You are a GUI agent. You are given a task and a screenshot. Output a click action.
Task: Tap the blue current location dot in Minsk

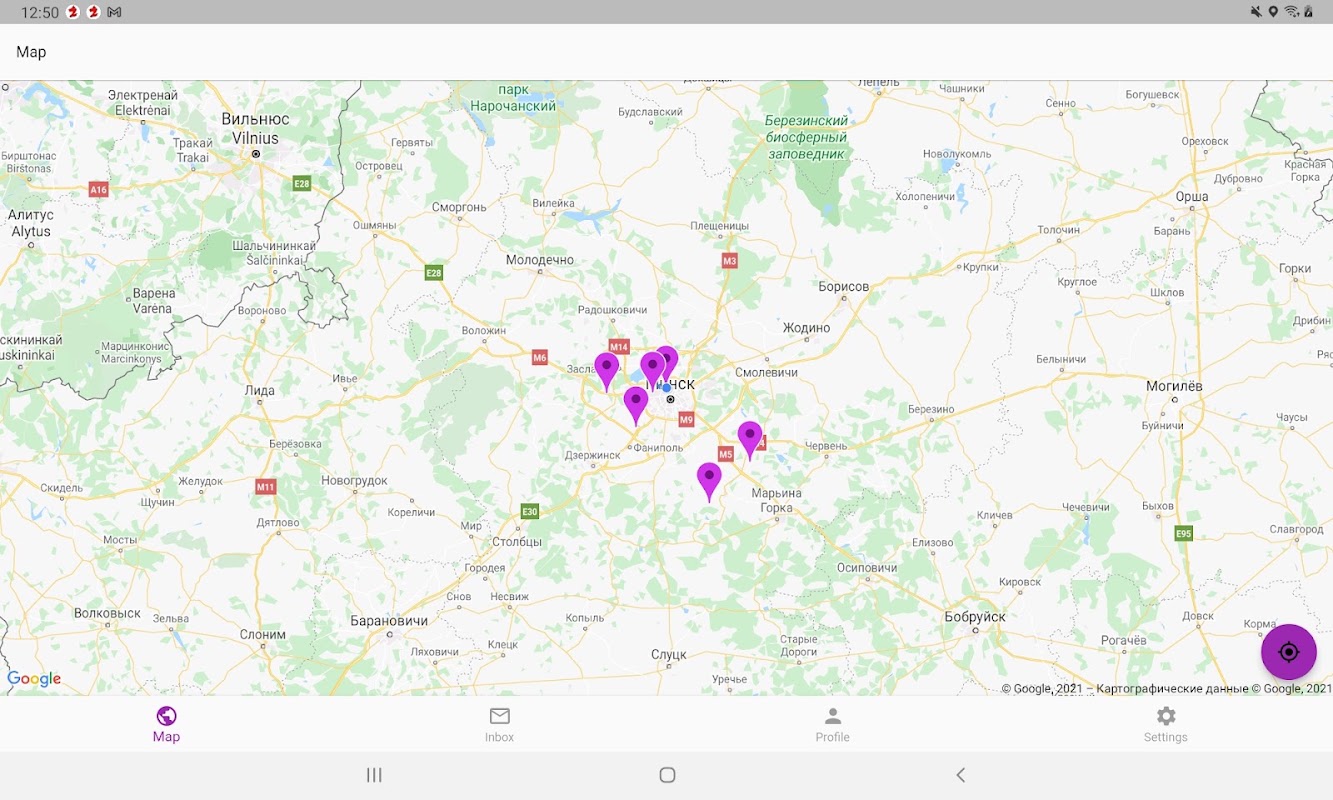(x=667, y=387)
